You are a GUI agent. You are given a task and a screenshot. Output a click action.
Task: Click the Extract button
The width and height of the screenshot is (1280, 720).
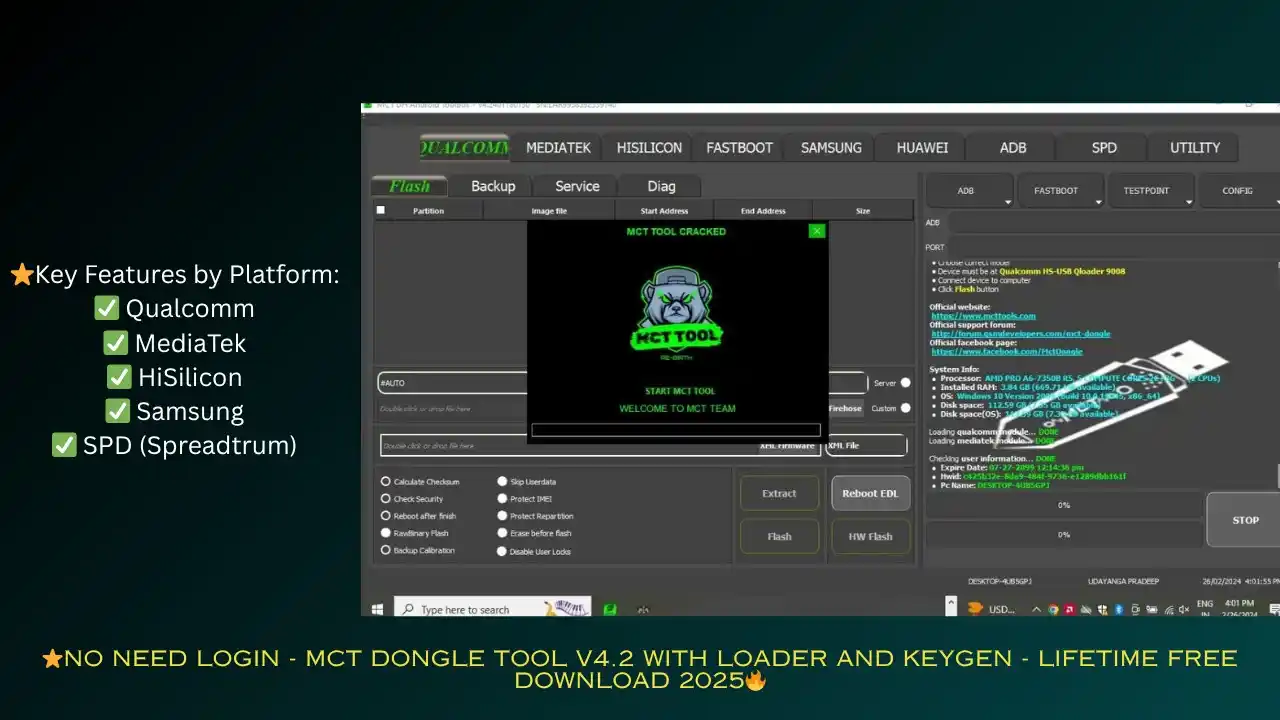779,493
